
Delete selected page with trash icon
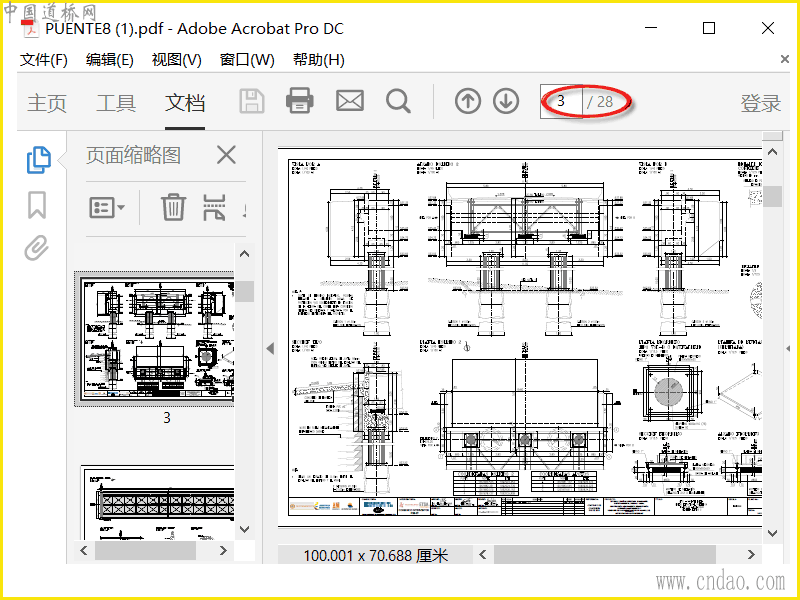pos(173,207)
